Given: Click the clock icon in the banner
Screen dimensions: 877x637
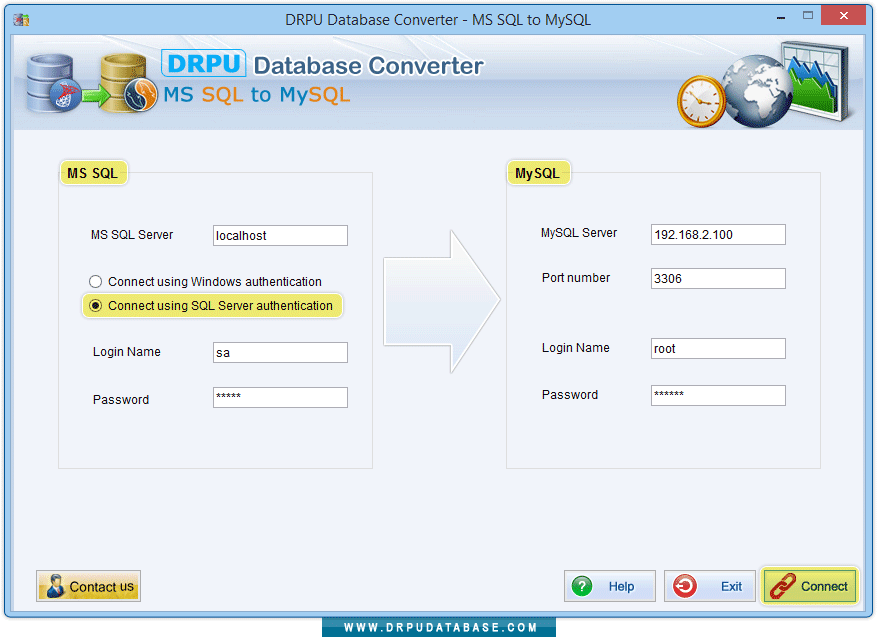Looking at the screenshot, I should point(701,101).
